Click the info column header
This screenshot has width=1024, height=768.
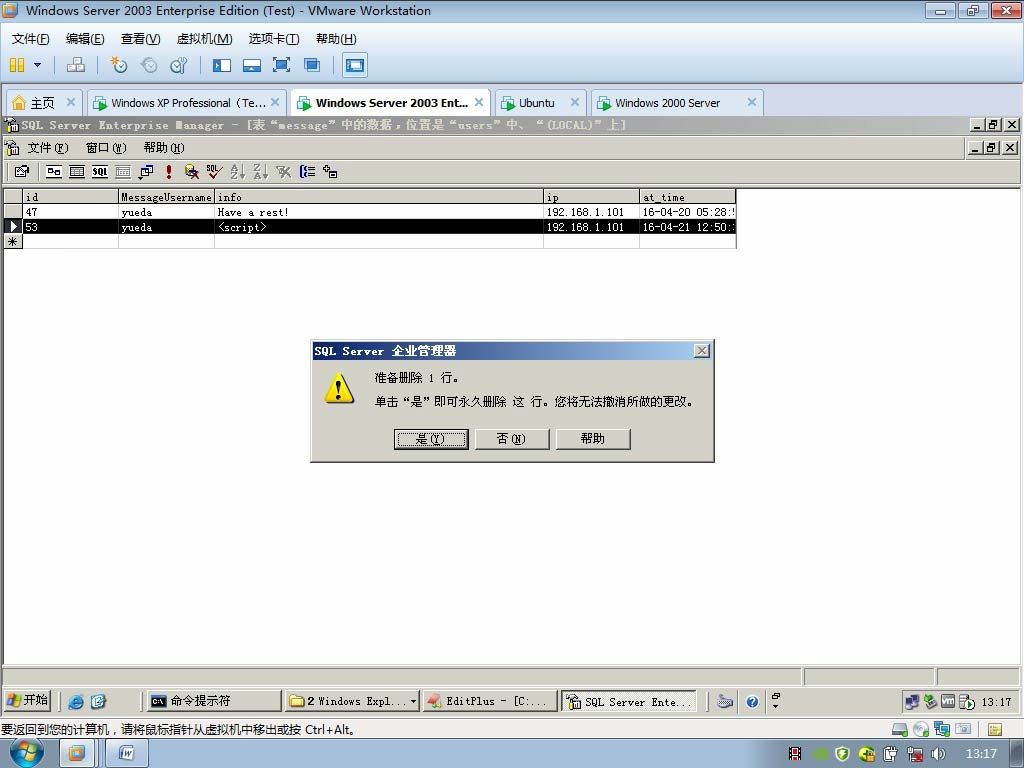(x=379, y=197)
